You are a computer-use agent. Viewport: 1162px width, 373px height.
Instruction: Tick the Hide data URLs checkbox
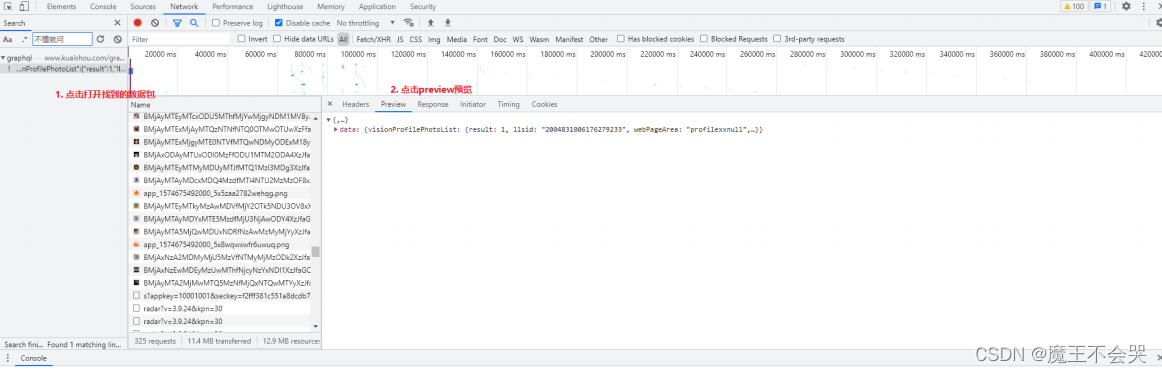pyautogui.click(x=277, y=39)
